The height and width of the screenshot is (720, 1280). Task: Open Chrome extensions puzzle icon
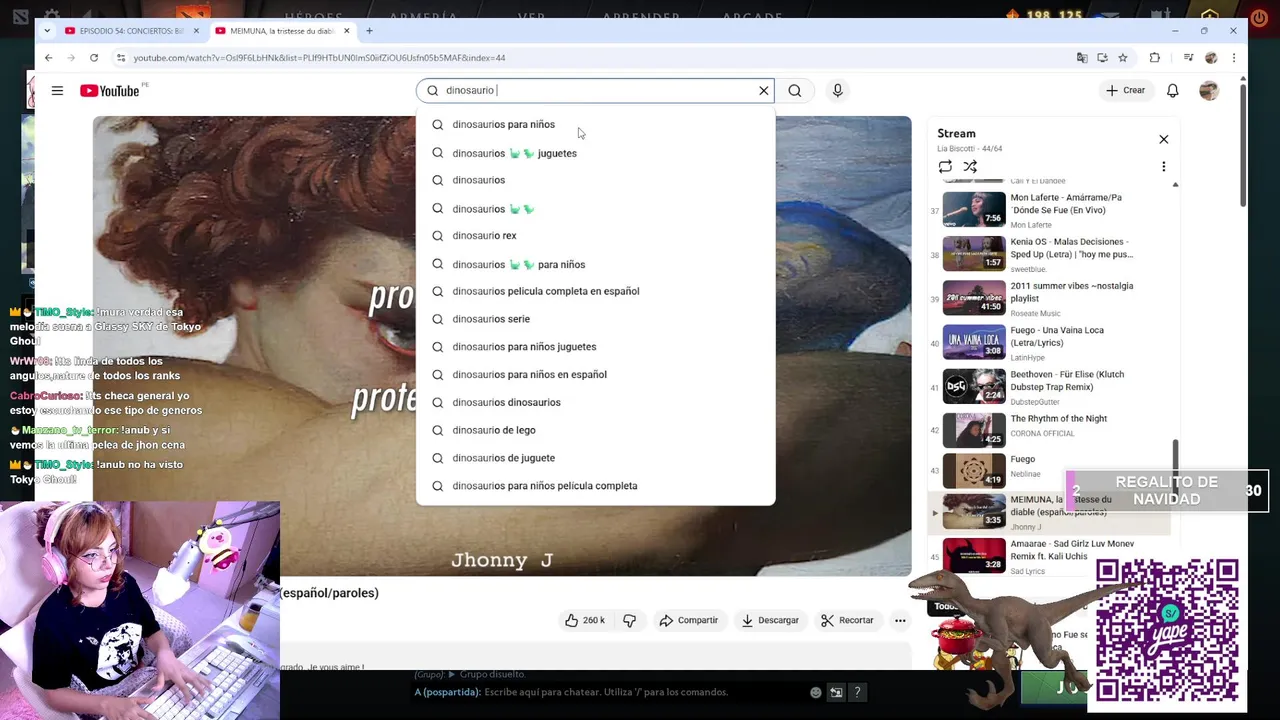tap(1155, 58)
